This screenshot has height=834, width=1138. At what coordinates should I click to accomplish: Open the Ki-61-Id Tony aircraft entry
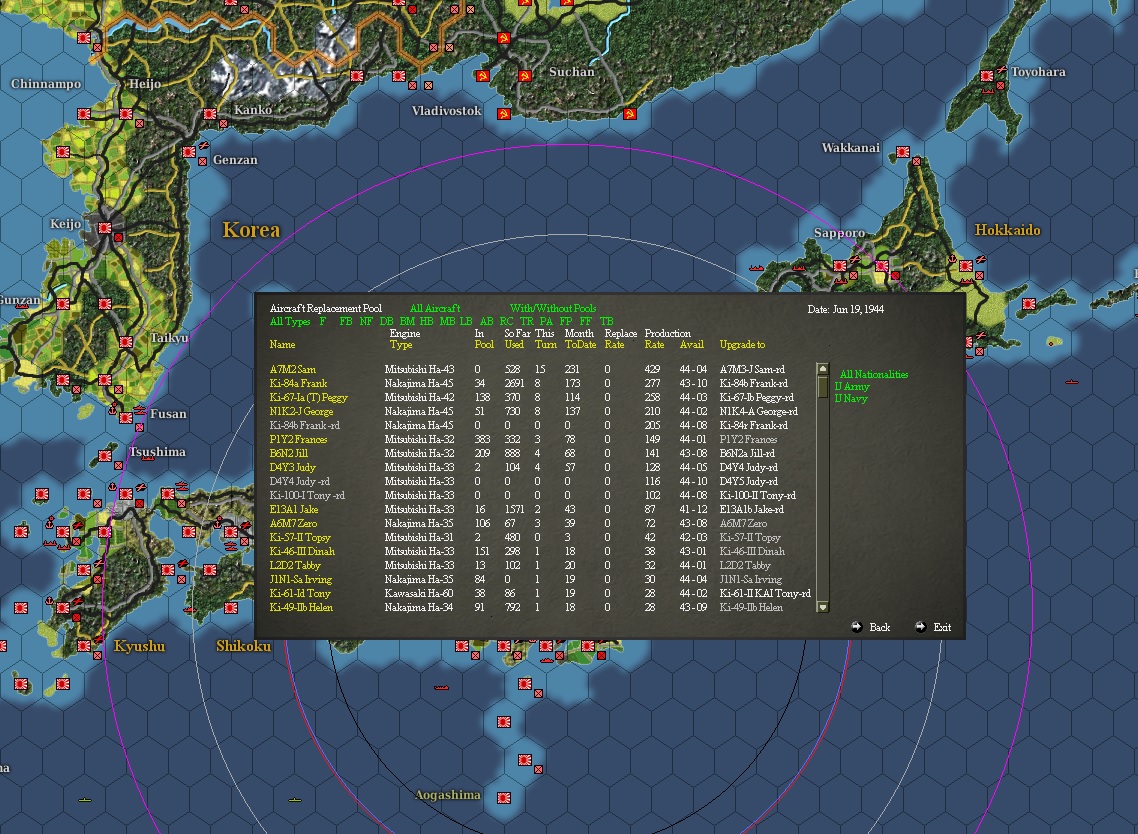pyautogui.click(x=300, y=593)
